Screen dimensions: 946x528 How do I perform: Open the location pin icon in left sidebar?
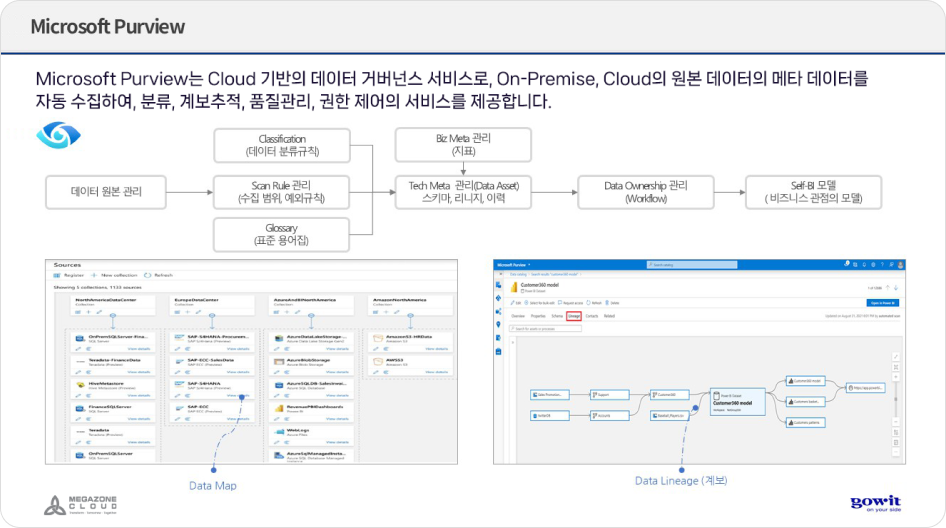(x=498, y=325)
